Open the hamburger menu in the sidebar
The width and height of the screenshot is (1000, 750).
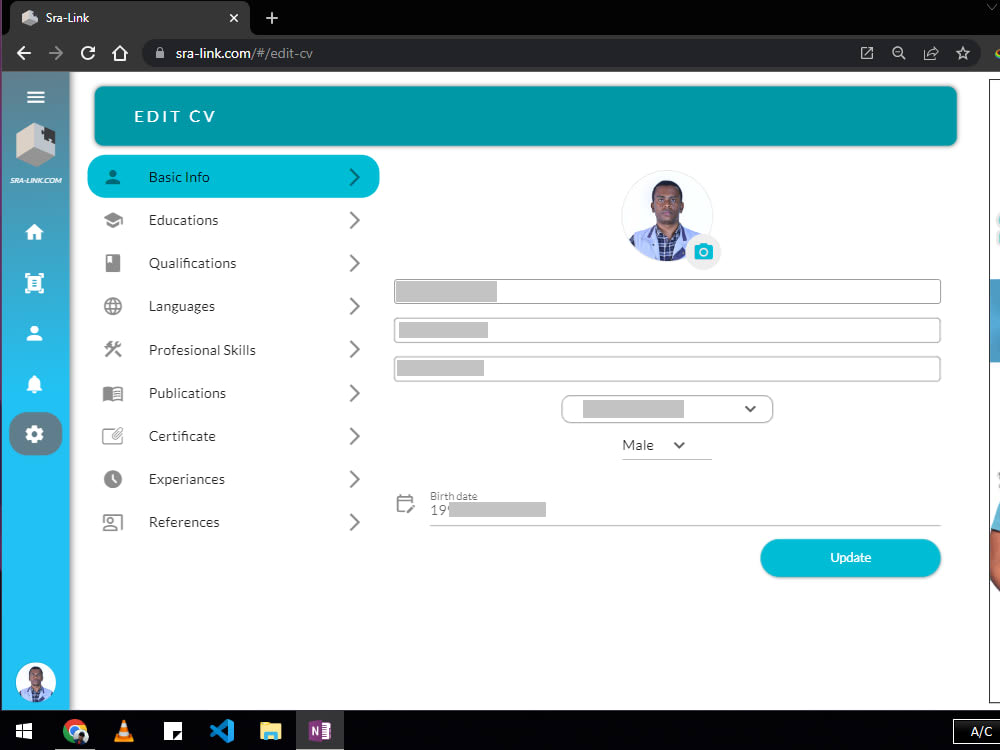point(36,97)
